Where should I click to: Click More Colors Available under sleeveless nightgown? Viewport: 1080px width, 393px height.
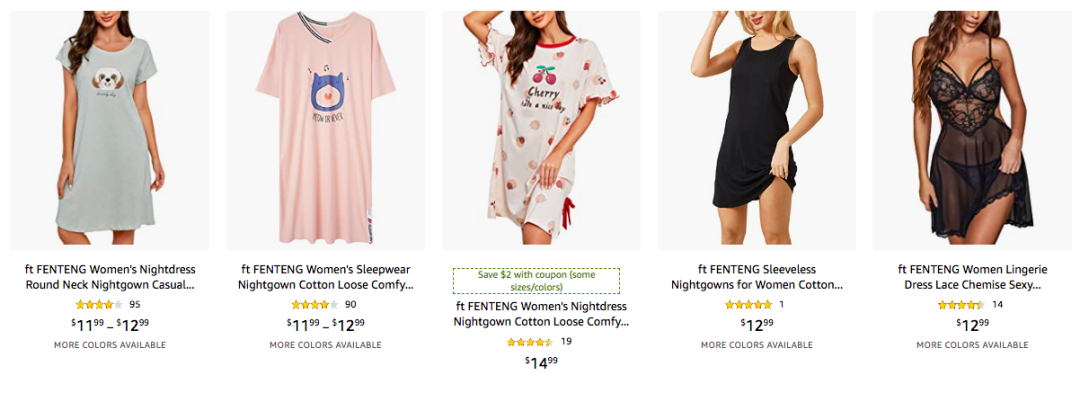point(757,345)
